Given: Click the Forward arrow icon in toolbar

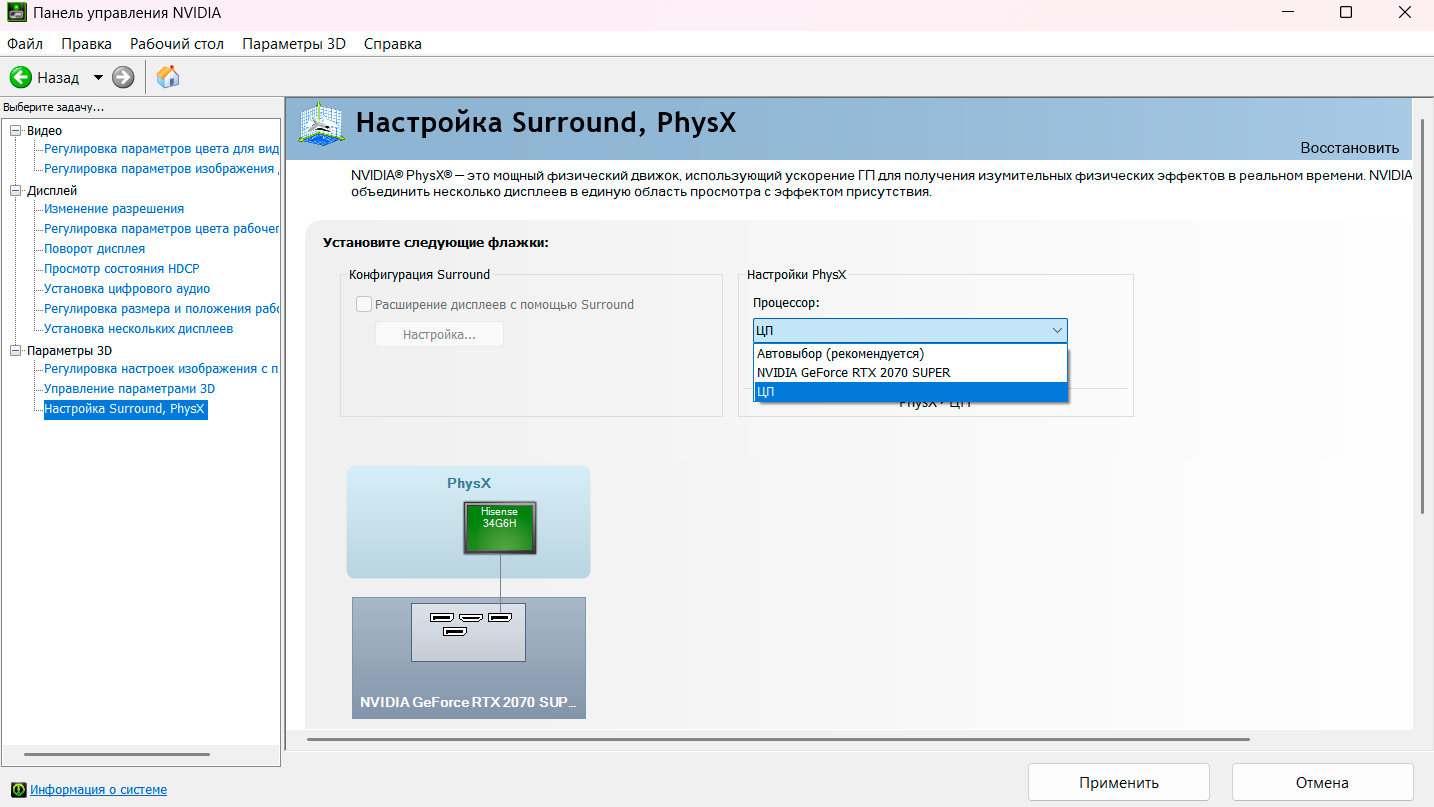Looking at the screenshot, I should pos(123,77).
